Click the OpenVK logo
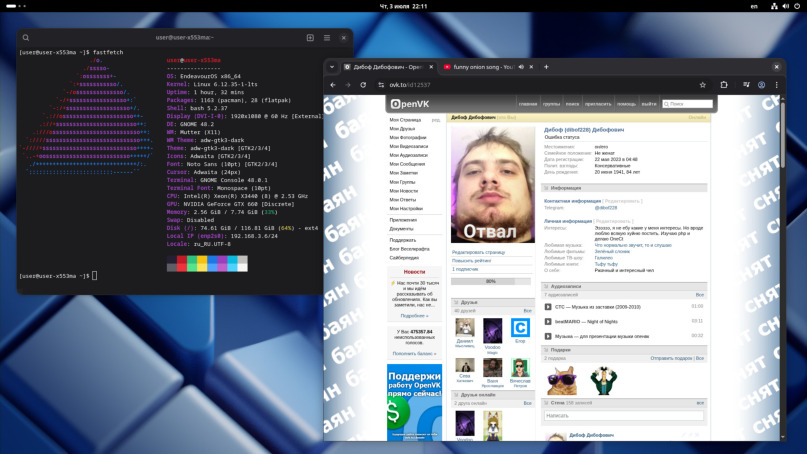The image size is (807, 454). (x=409, y=103)
